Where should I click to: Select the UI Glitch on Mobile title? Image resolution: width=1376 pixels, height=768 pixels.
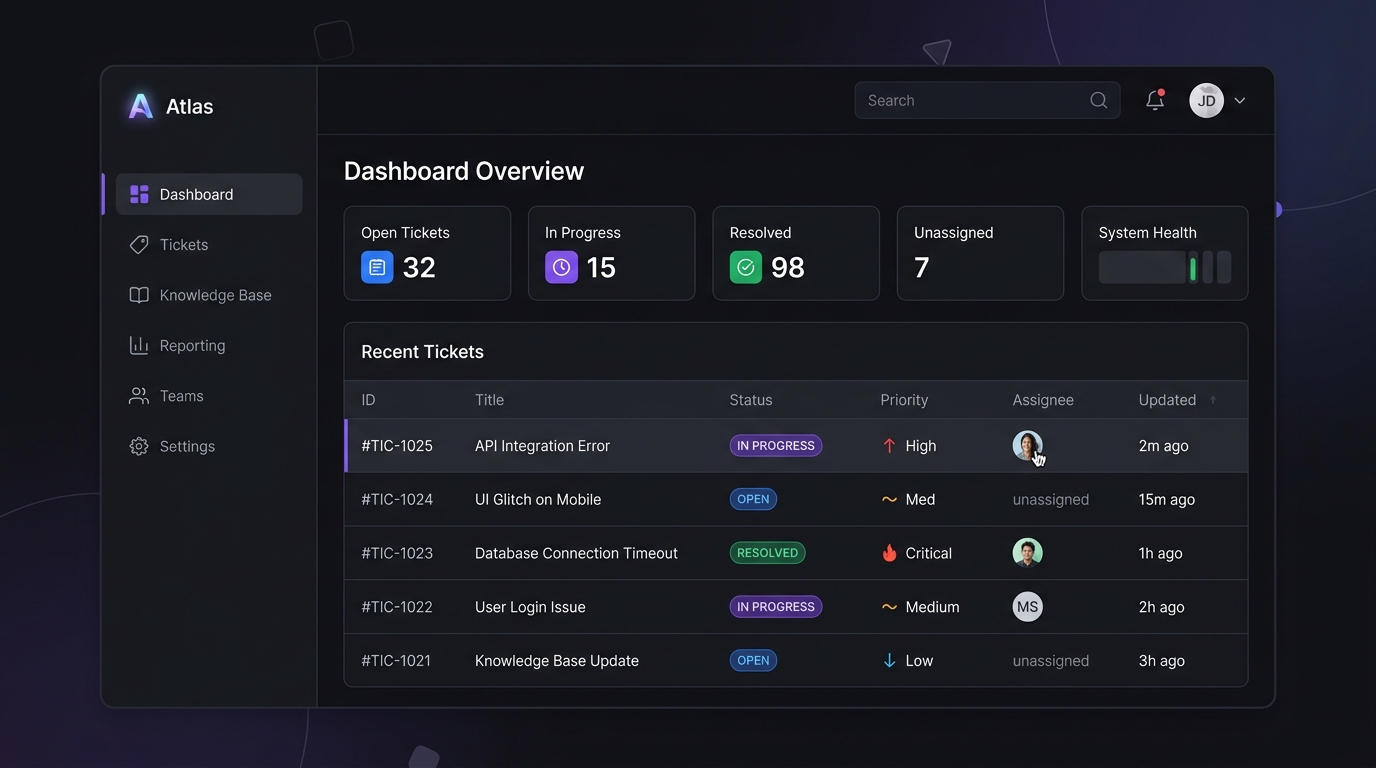(x=538, y=499)
